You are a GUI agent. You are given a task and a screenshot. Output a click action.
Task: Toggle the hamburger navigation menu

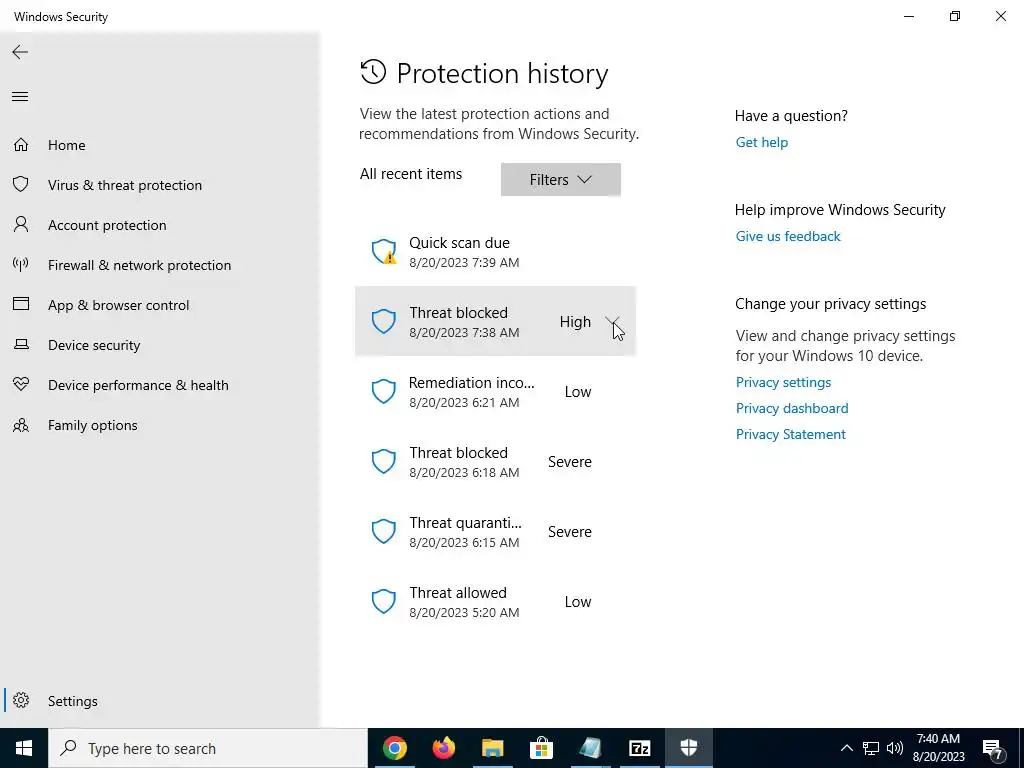[20, 97]
